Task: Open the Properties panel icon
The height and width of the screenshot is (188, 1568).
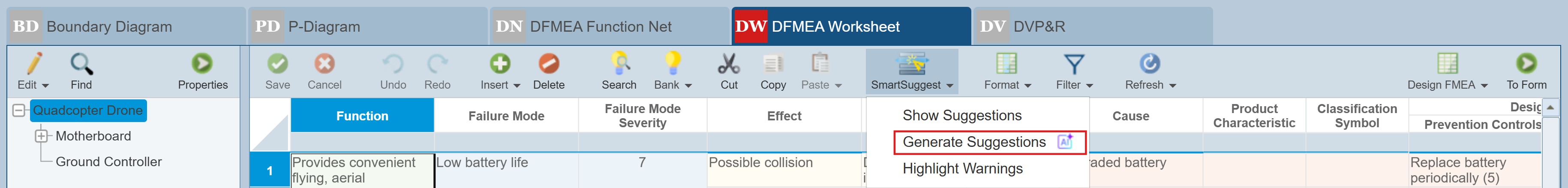Action: [x=202, y=64]
